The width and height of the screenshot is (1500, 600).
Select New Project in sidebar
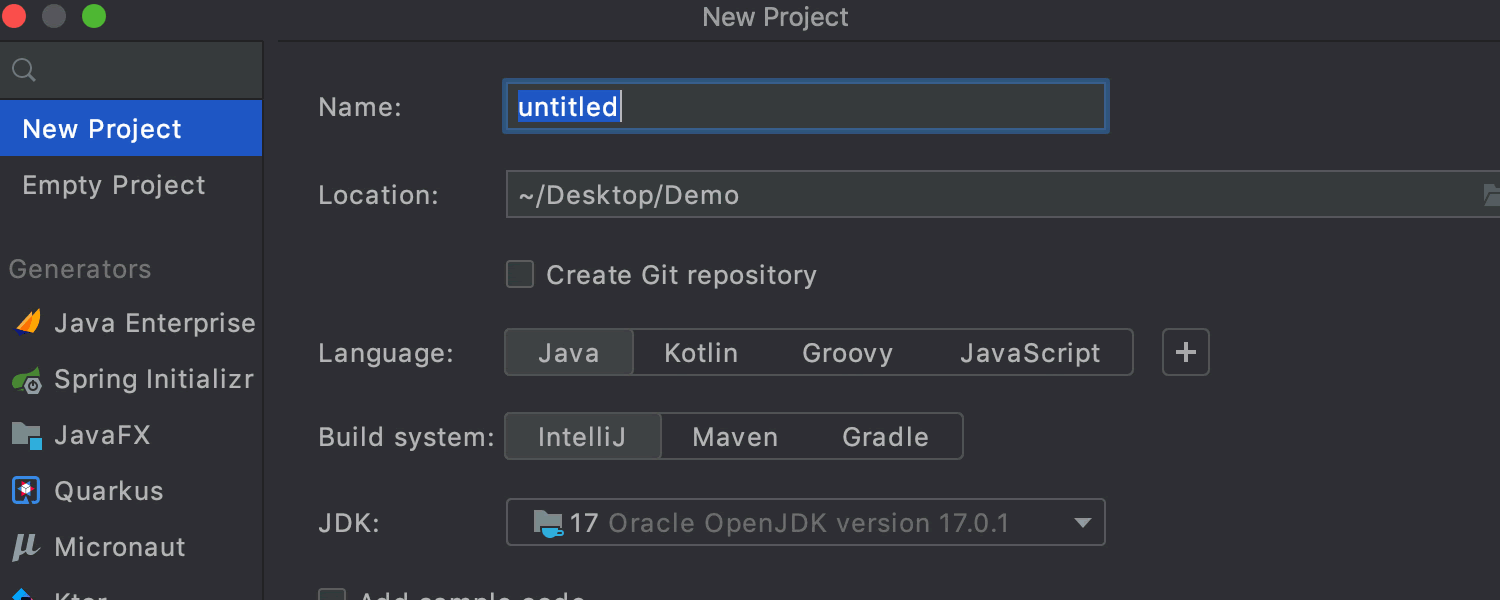[102, 129]
